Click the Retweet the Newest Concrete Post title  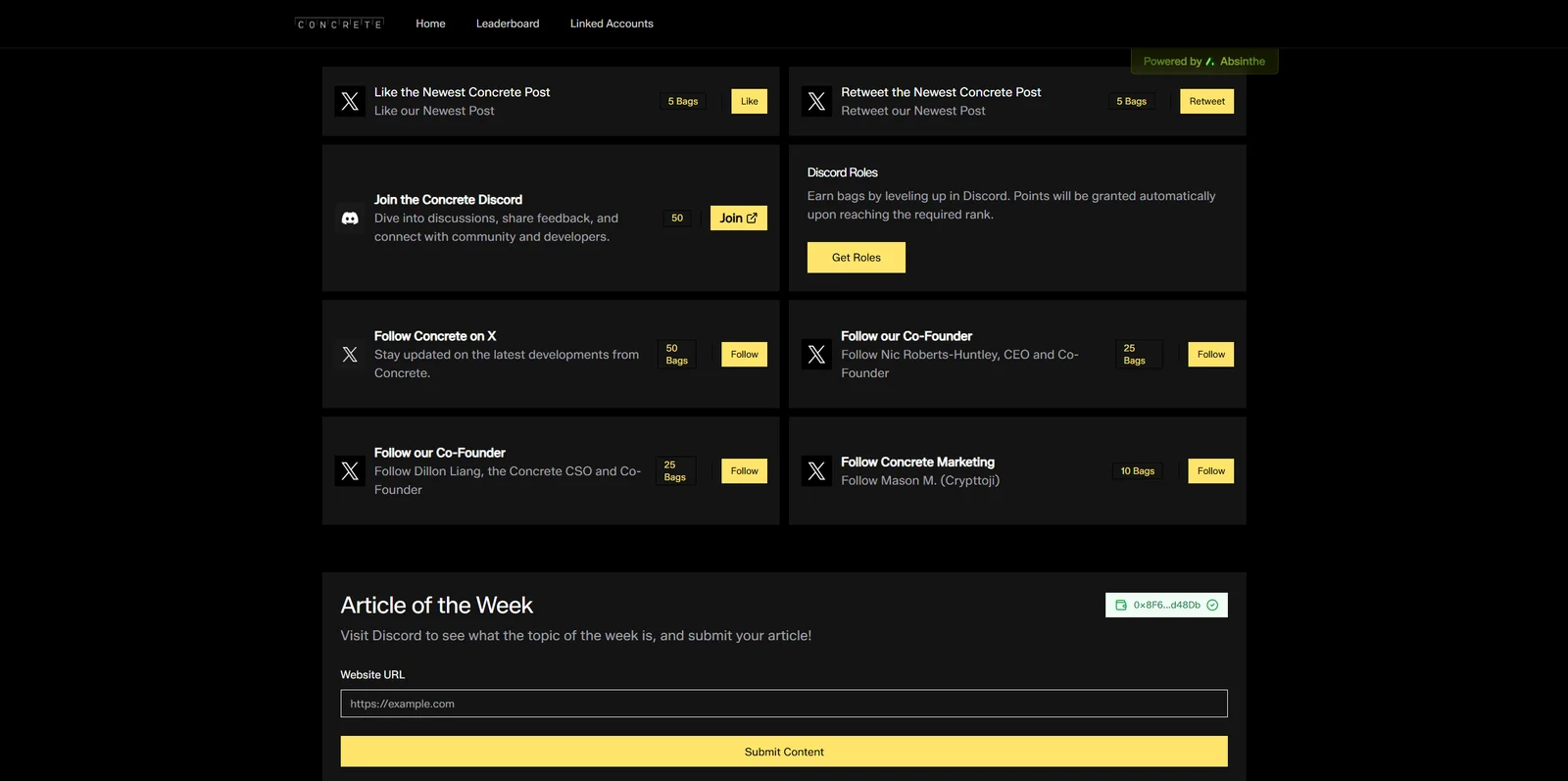point(941,92)
